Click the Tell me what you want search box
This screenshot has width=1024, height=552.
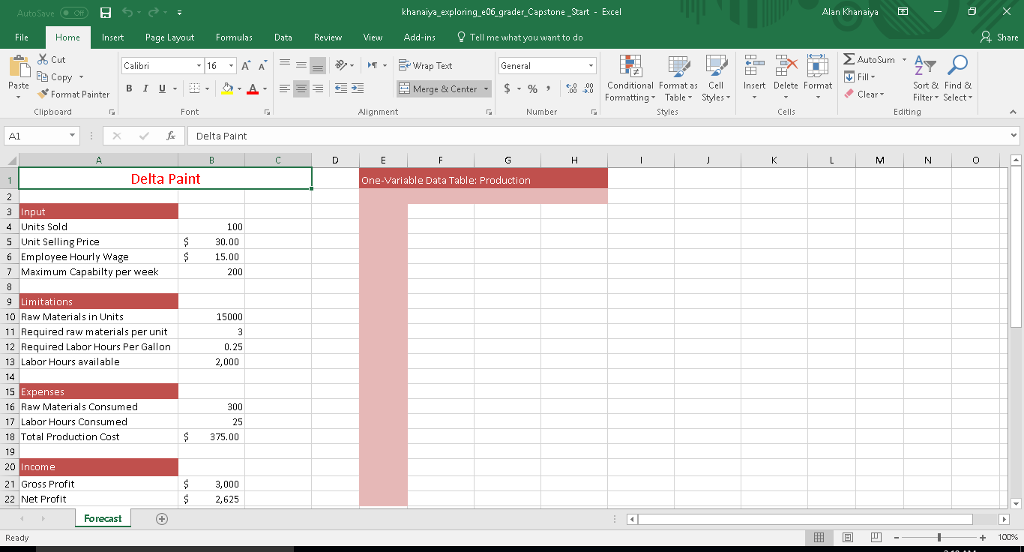coord(525,37)
